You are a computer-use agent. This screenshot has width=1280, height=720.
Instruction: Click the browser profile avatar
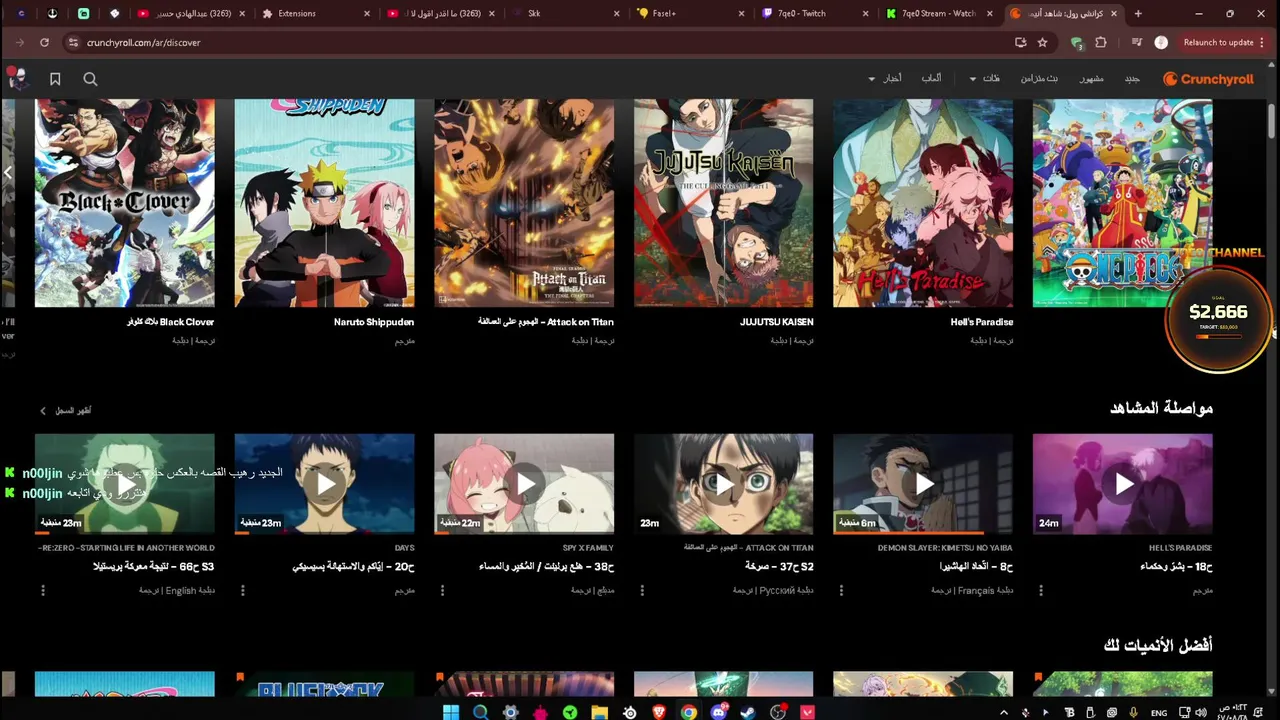1161,42
